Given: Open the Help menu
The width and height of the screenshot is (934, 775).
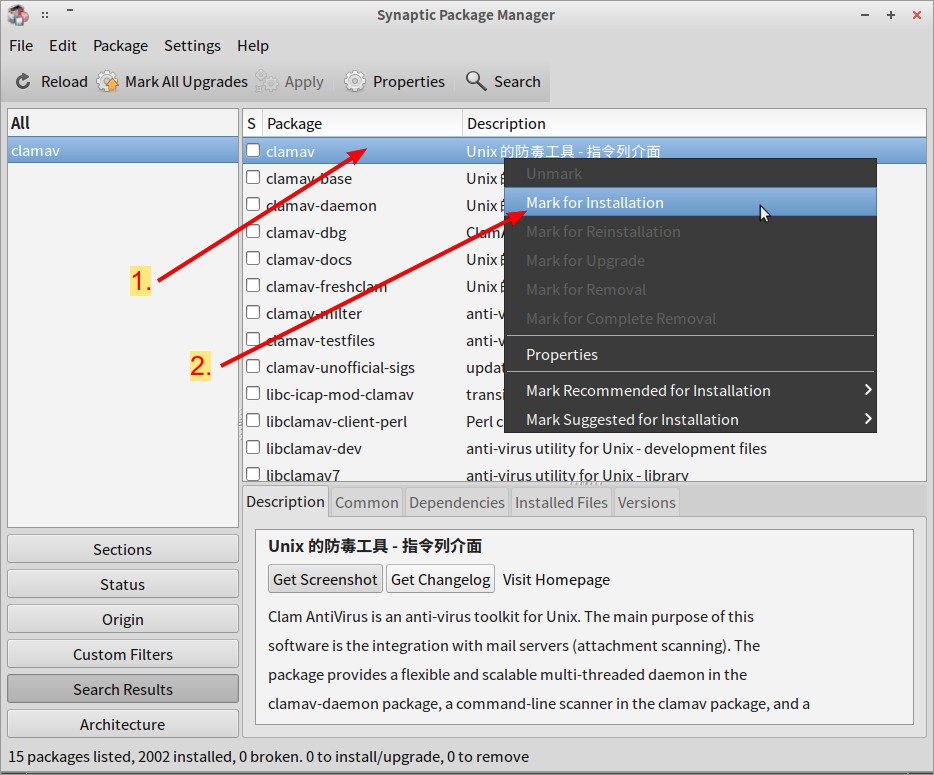Looking at the screenshot, I should (253, 46).
